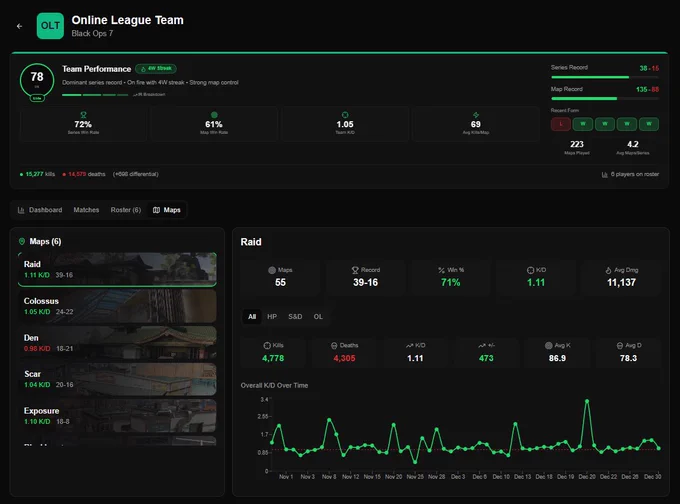Click the location pin icon beside Maps (6)

[22, 241]
